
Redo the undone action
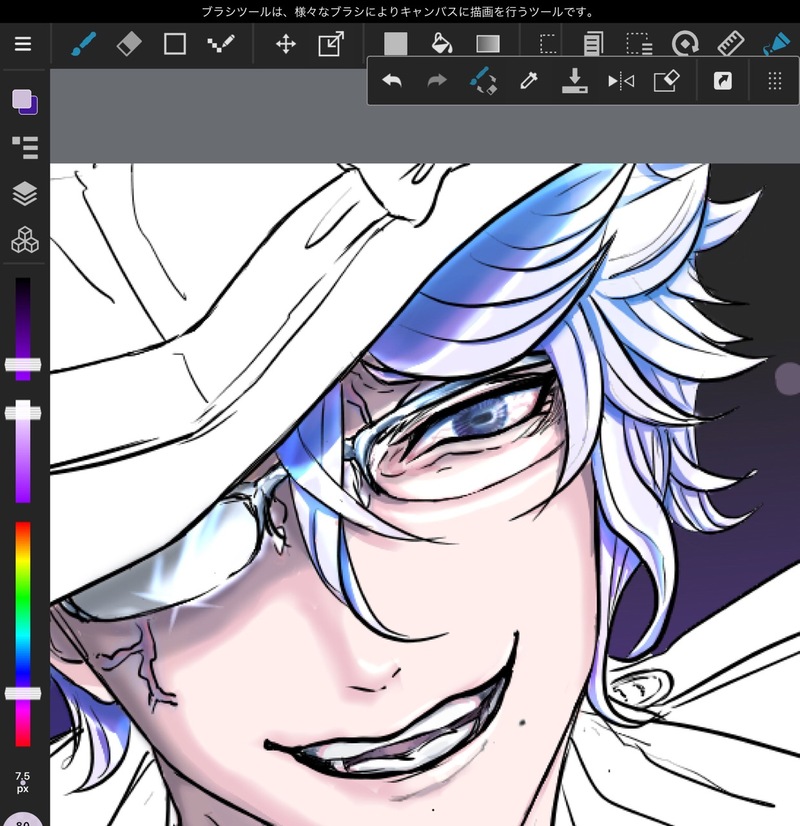click(437, 81)
